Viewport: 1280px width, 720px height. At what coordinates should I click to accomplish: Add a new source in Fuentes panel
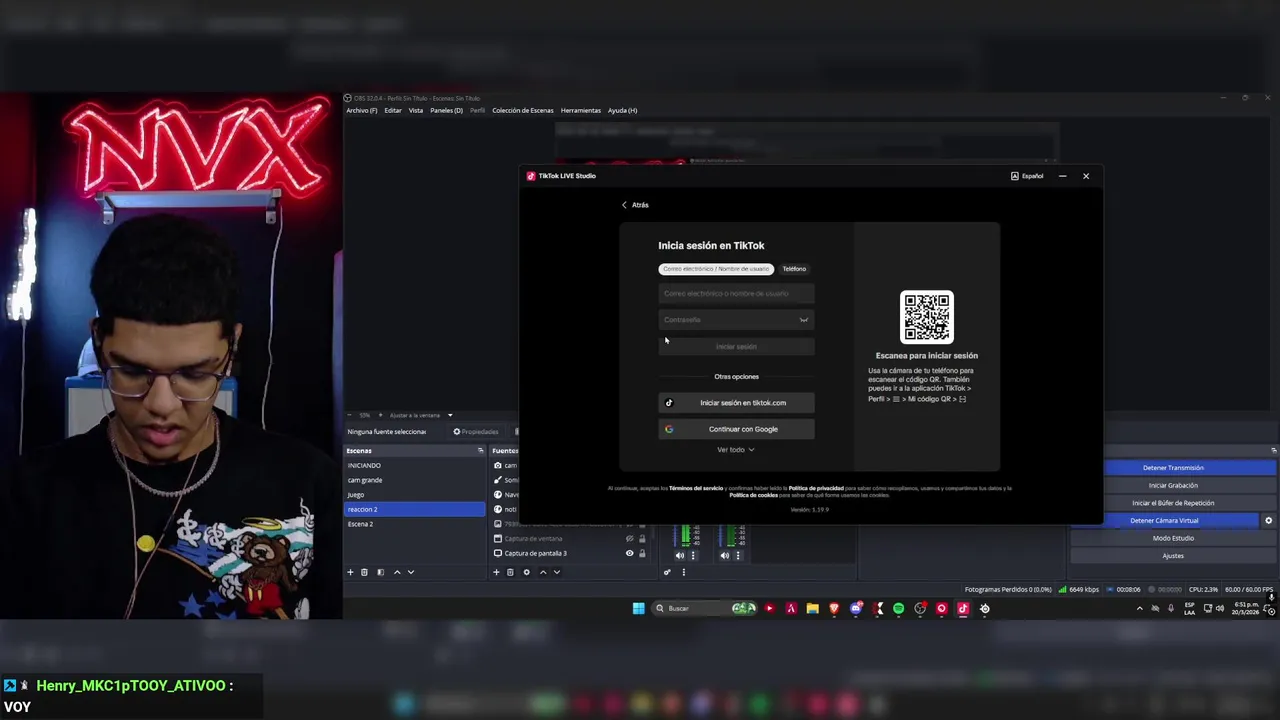click(496, 572)
